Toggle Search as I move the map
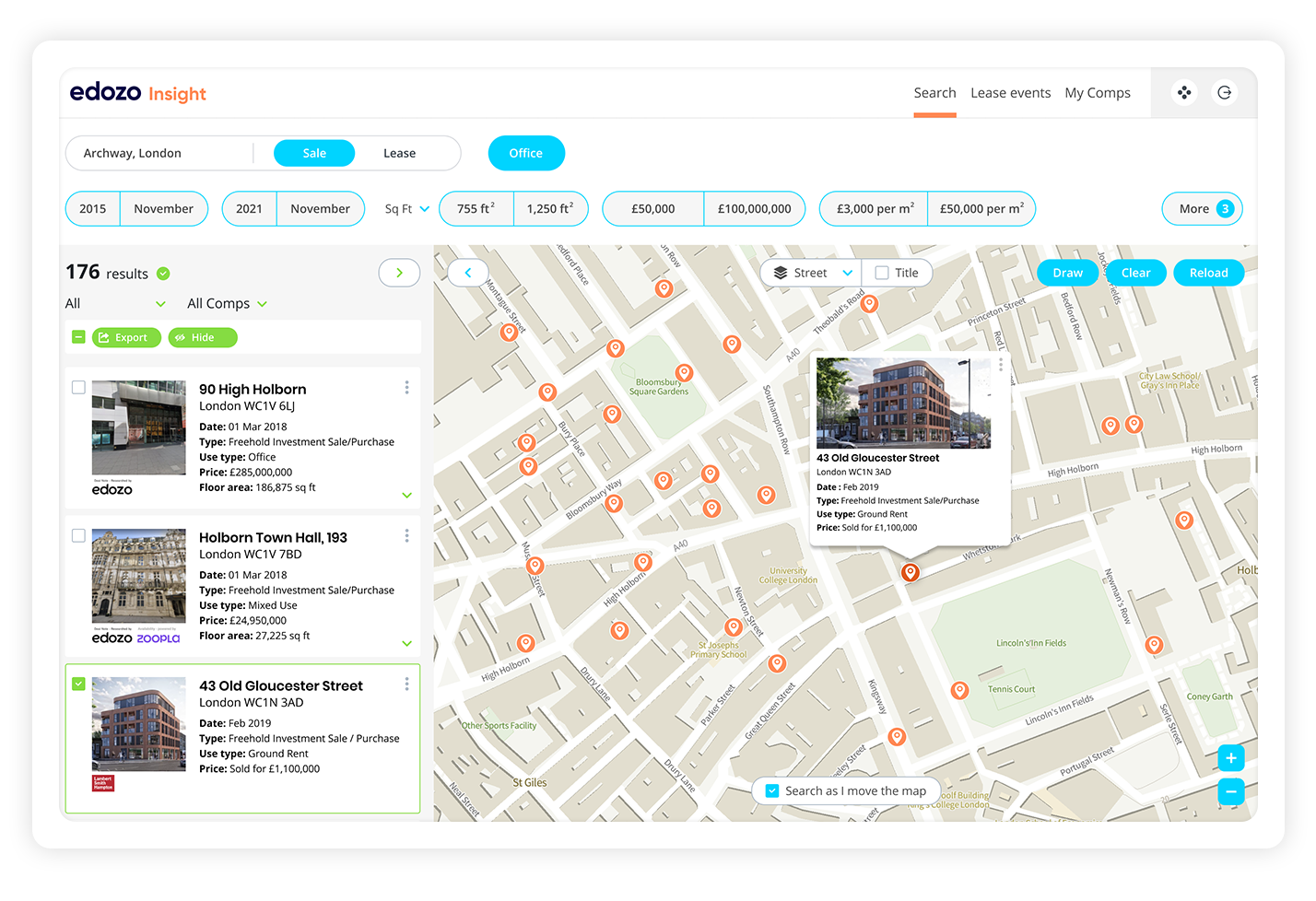Screen dimensions: 1316x901 tap(772, 790)
